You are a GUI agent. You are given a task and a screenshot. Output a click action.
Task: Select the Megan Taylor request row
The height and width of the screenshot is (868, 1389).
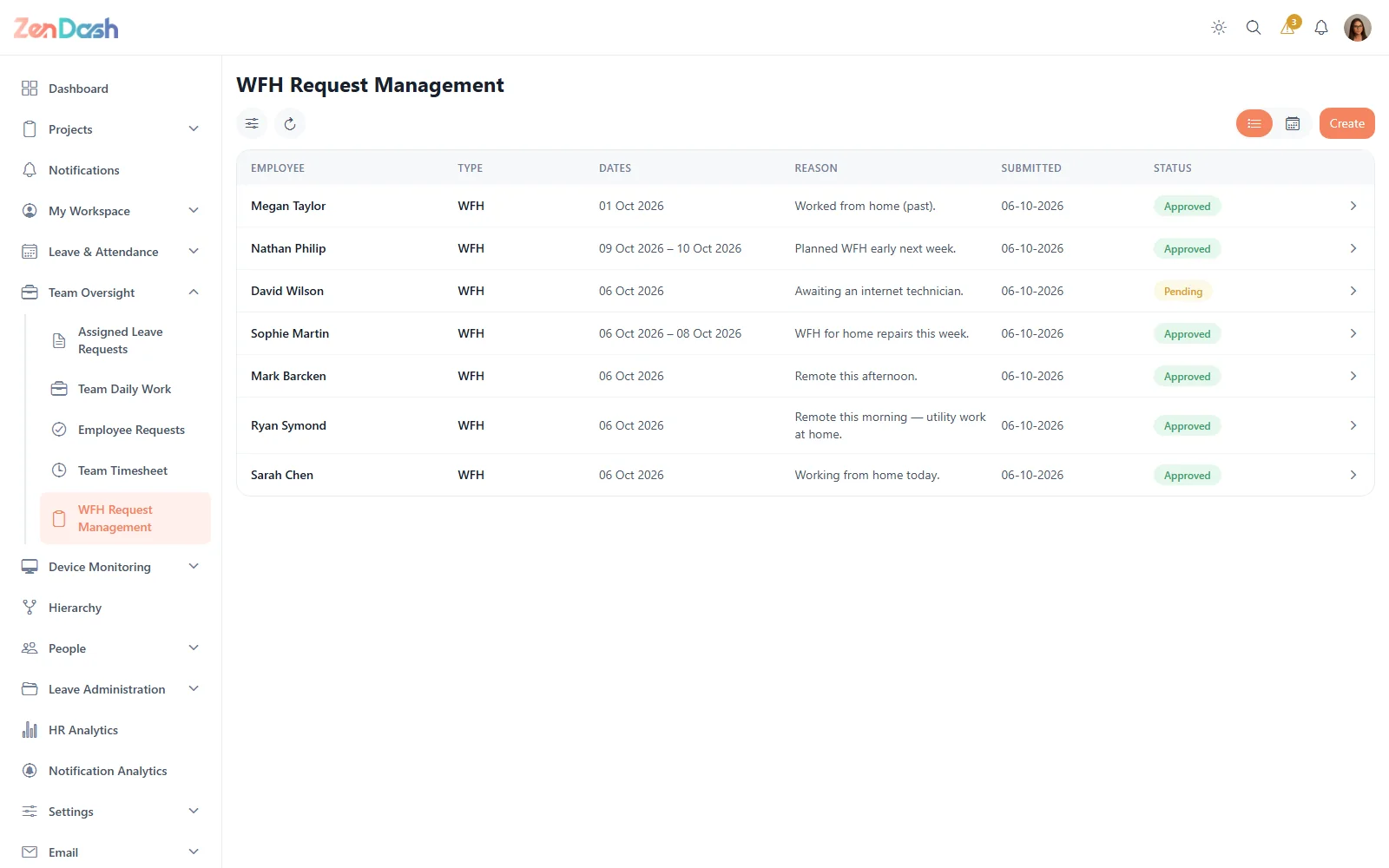click(806, 206)
